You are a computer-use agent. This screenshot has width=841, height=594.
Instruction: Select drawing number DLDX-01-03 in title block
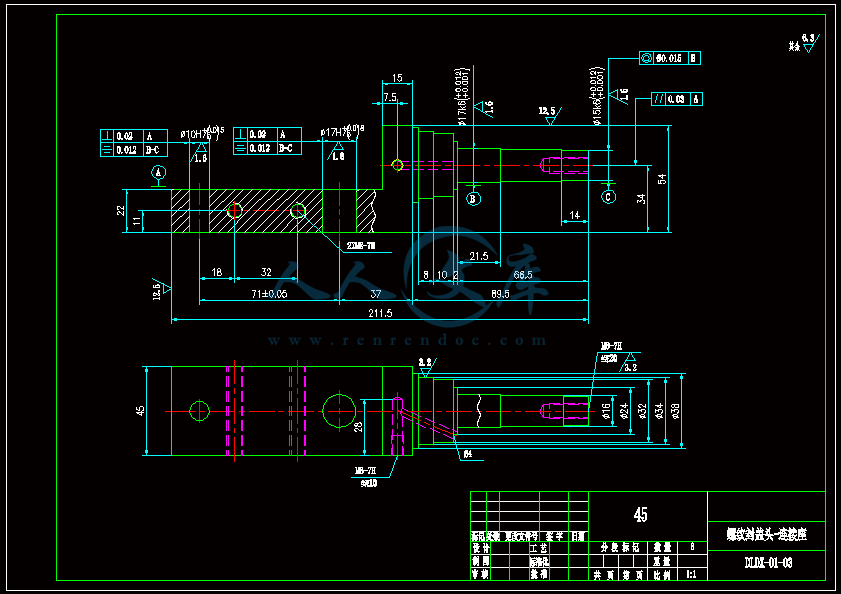click(768, 562)
